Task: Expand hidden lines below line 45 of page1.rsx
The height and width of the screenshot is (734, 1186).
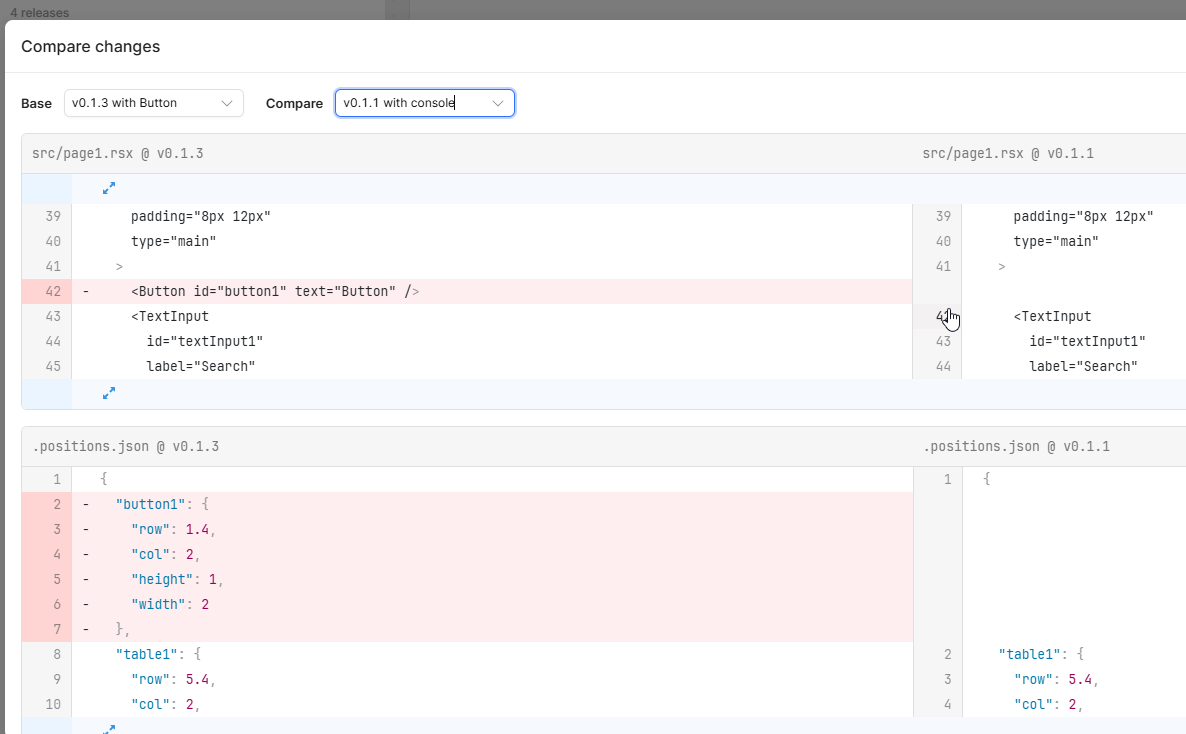Action: pos(109,393)
